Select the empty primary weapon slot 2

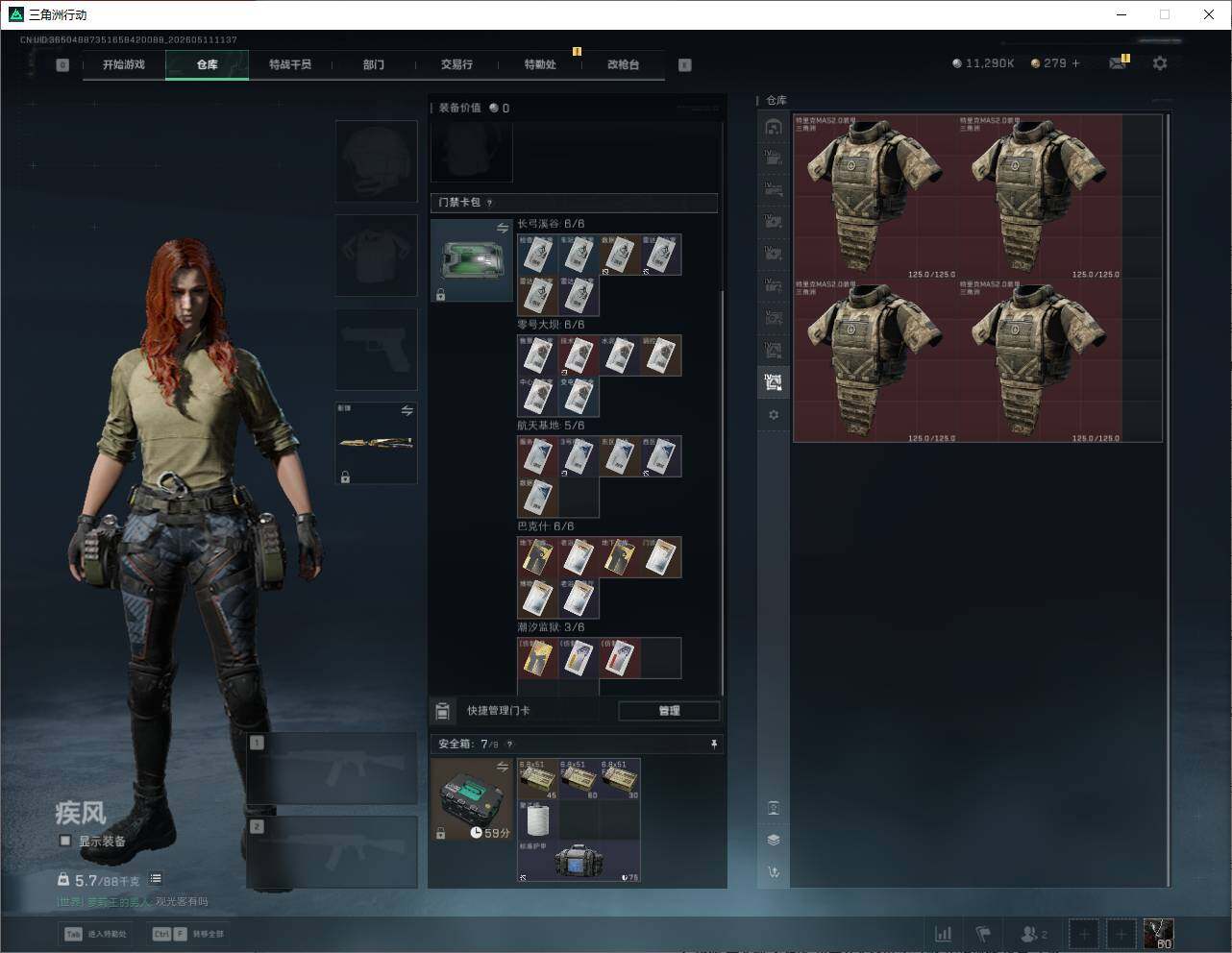pos(332,852)
